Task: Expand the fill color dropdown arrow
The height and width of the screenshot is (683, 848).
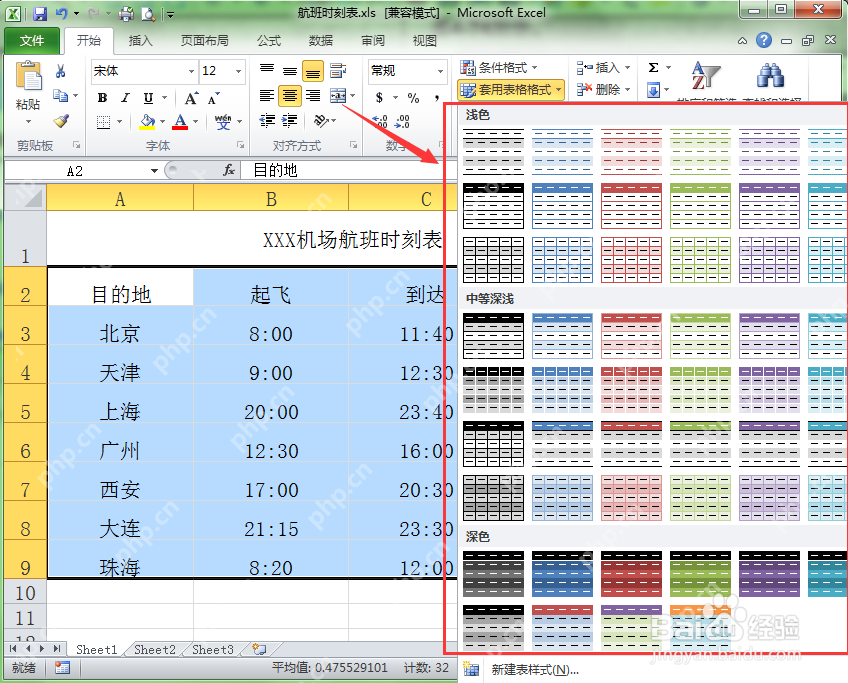Action: 162,122
